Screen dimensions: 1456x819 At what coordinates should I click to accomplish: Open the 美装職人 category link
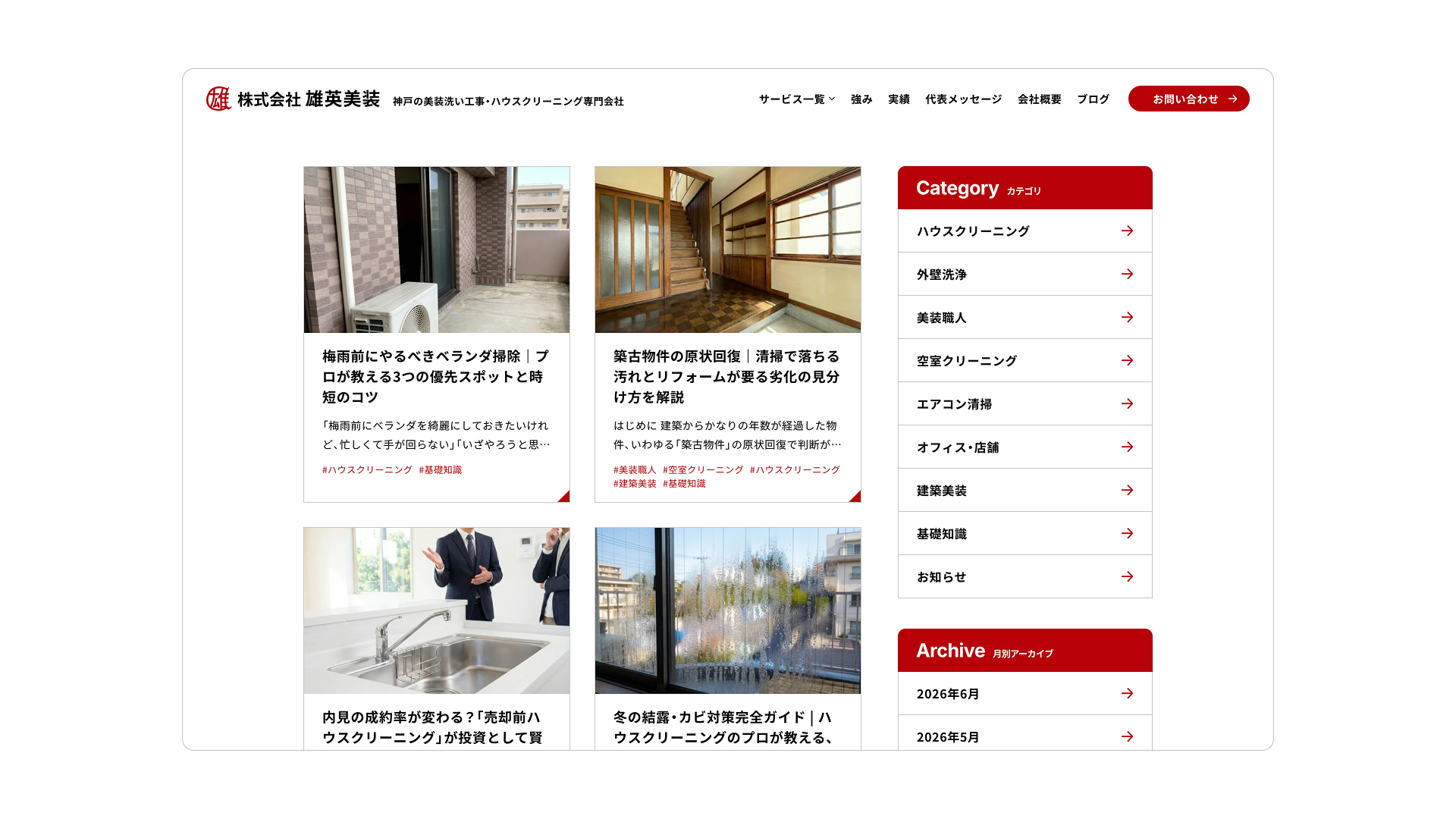pos(1025,317)
